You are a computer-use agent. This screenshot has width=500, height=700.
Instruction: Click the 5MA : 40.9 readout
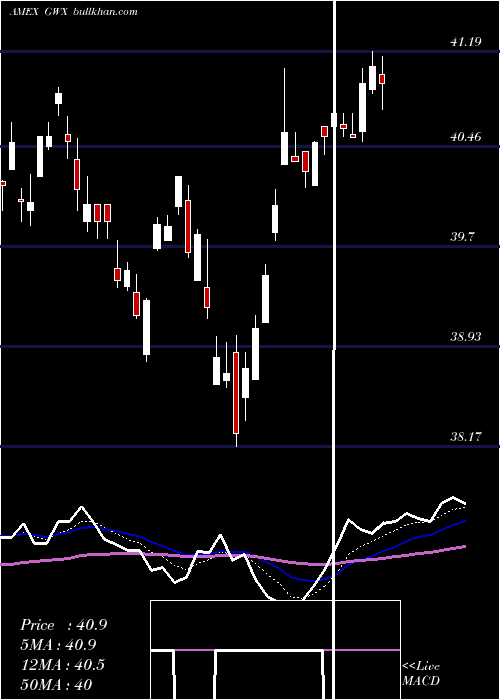click(x=58, y=645)
